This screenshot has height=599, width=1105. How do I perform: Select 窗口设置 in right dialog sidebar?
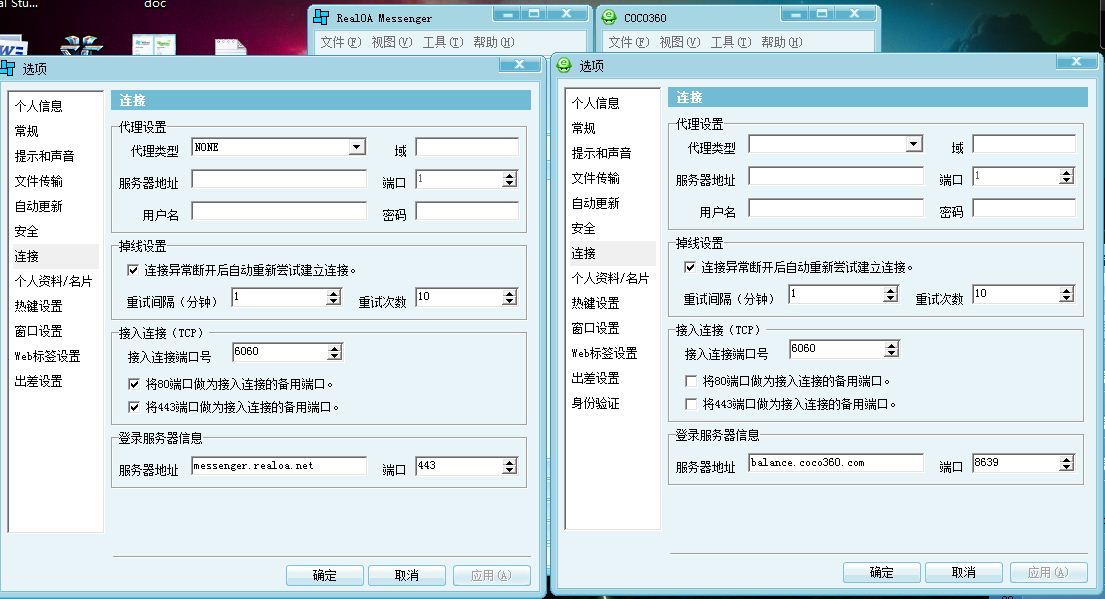pos(595,328)
